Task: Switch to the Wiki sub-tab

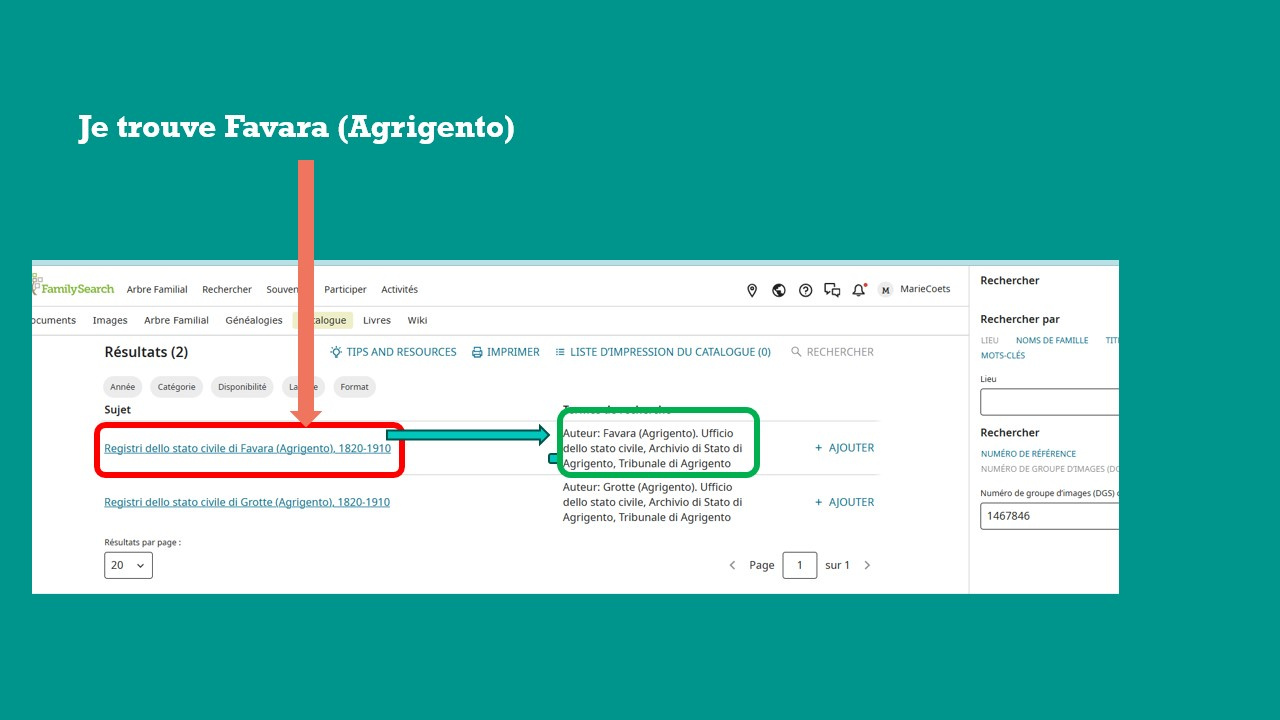Action: click(x=417, y=321)
